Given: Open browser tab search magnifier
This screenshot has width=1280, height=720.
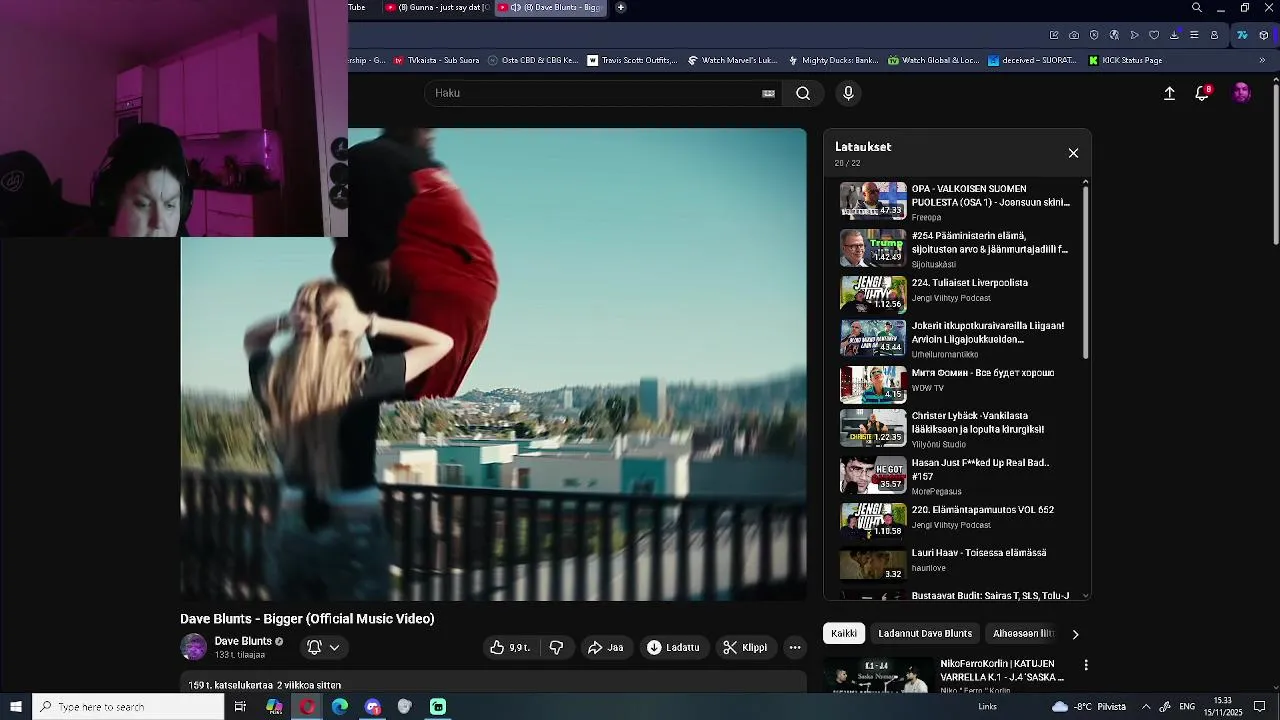Looking at the screenshot, I should [1197, 8].
